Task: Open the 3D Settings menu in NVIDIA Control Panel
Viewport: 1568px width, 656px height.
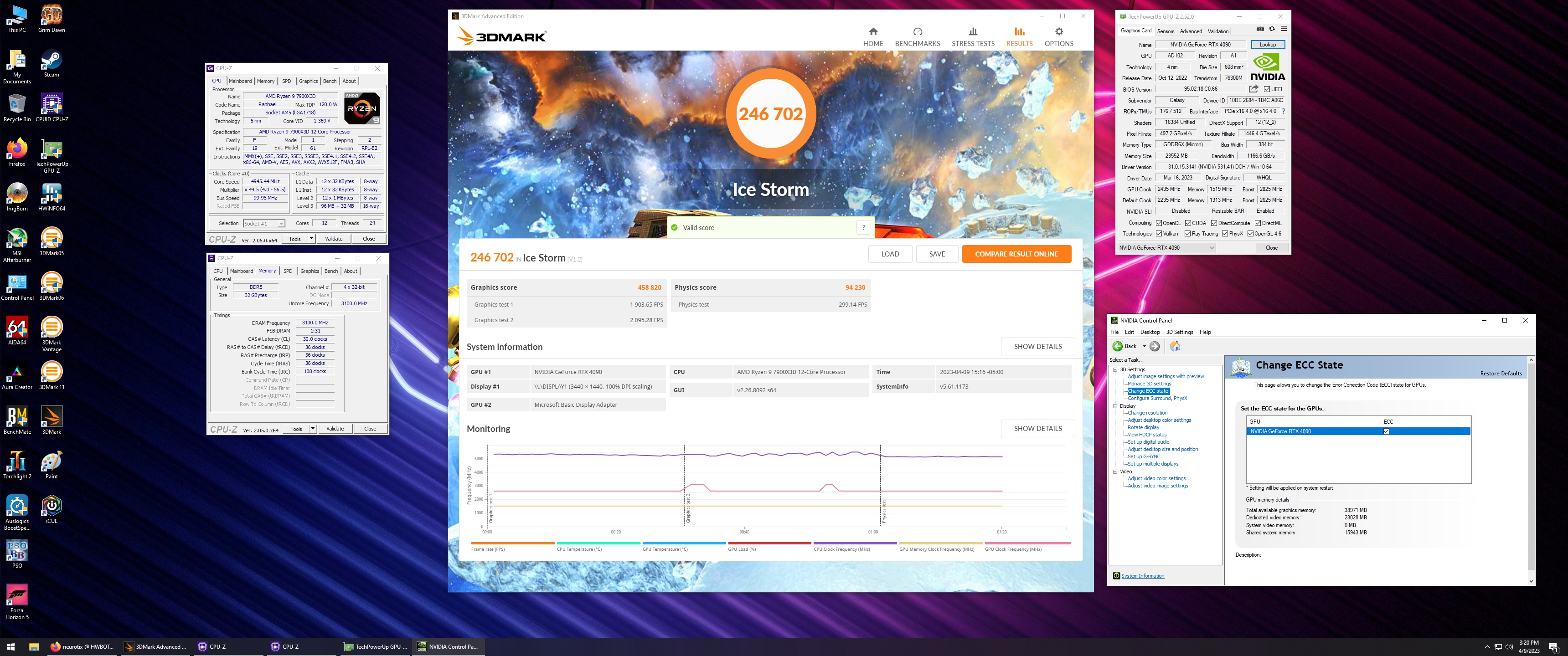Action: click(x=1179, y=332)
